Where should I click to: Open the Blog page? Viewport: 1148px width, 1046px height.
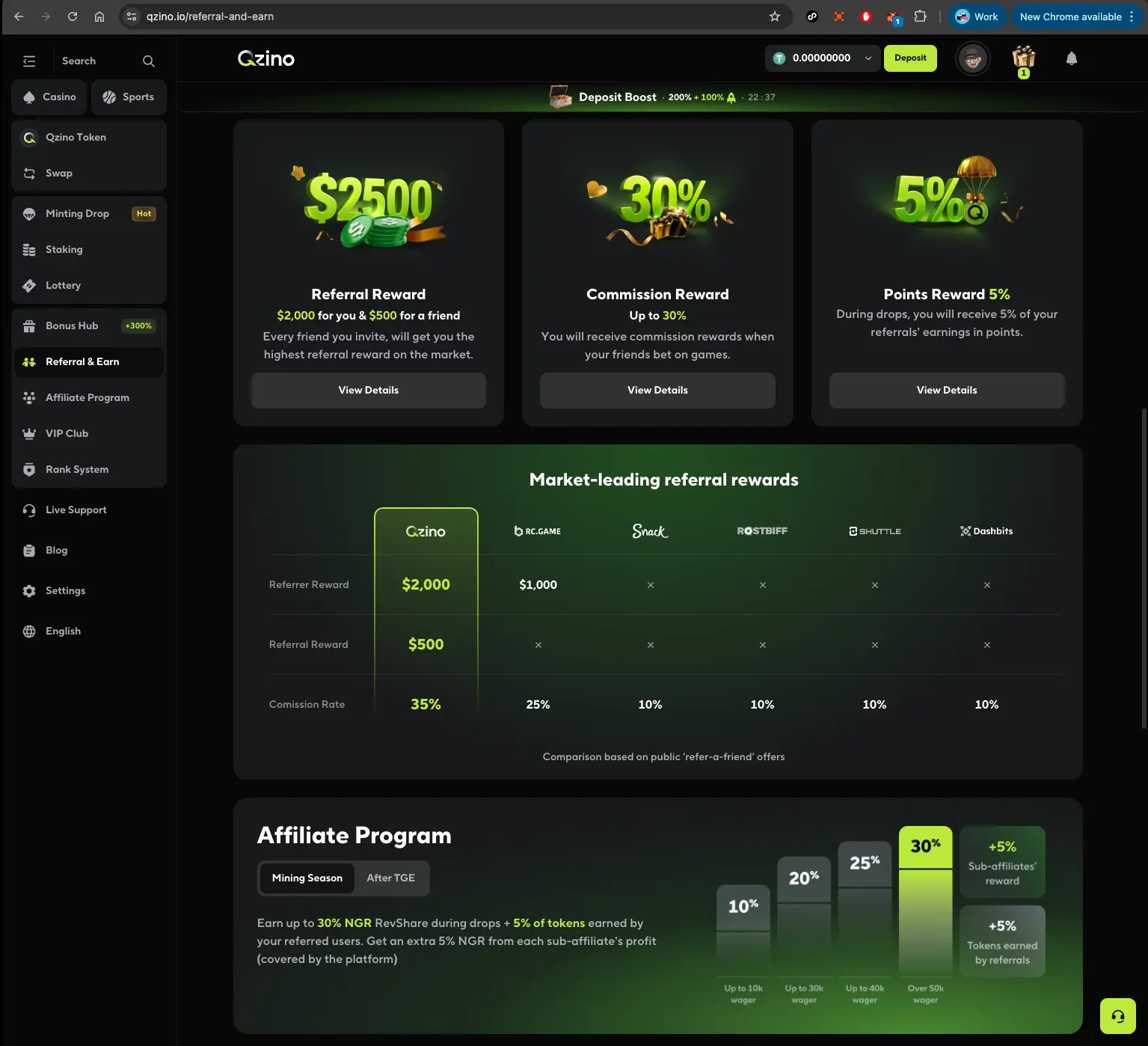click(x=89, y=551)
